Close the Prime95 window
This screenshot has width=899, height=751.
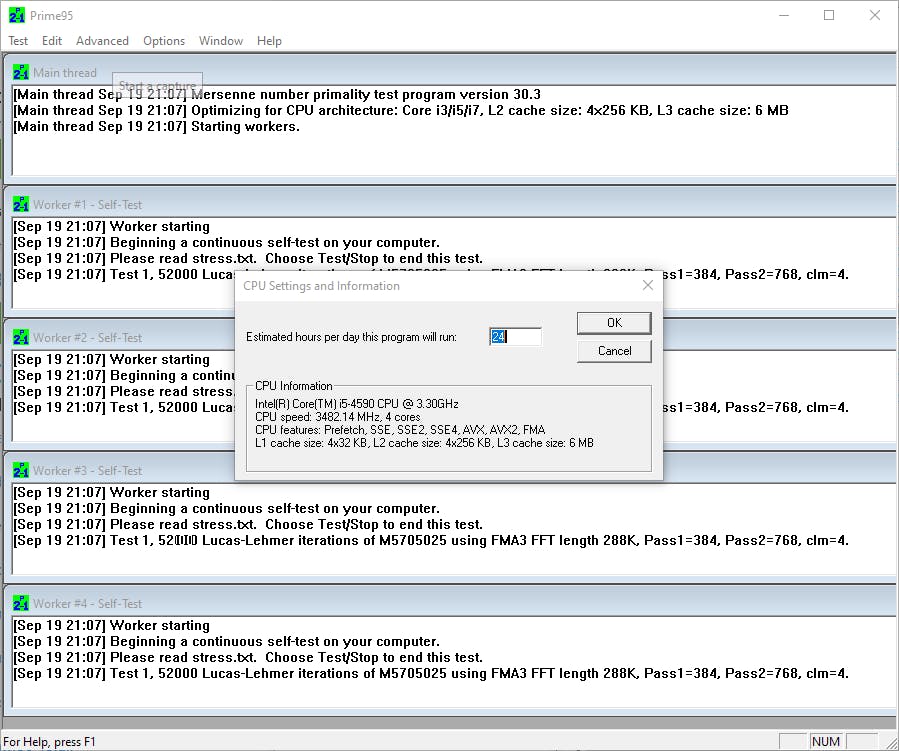point(874,15)
